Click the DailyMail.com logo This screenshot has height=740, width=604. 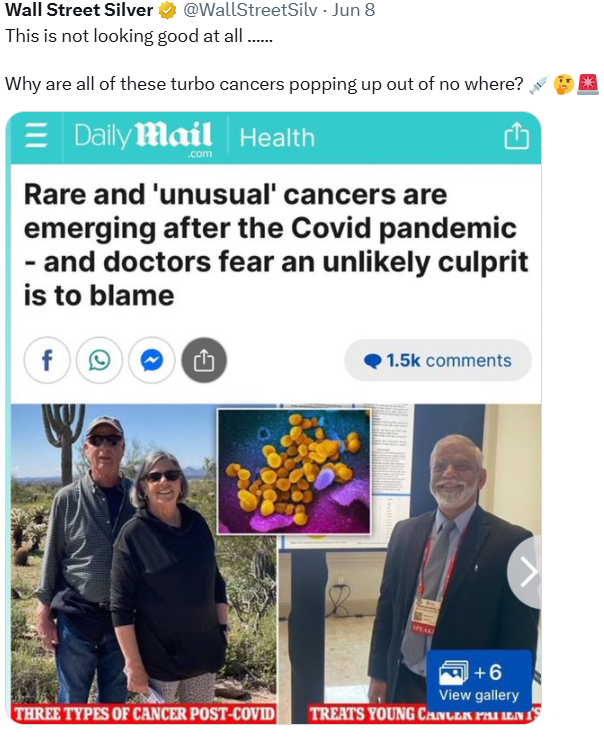pos(143,138)
